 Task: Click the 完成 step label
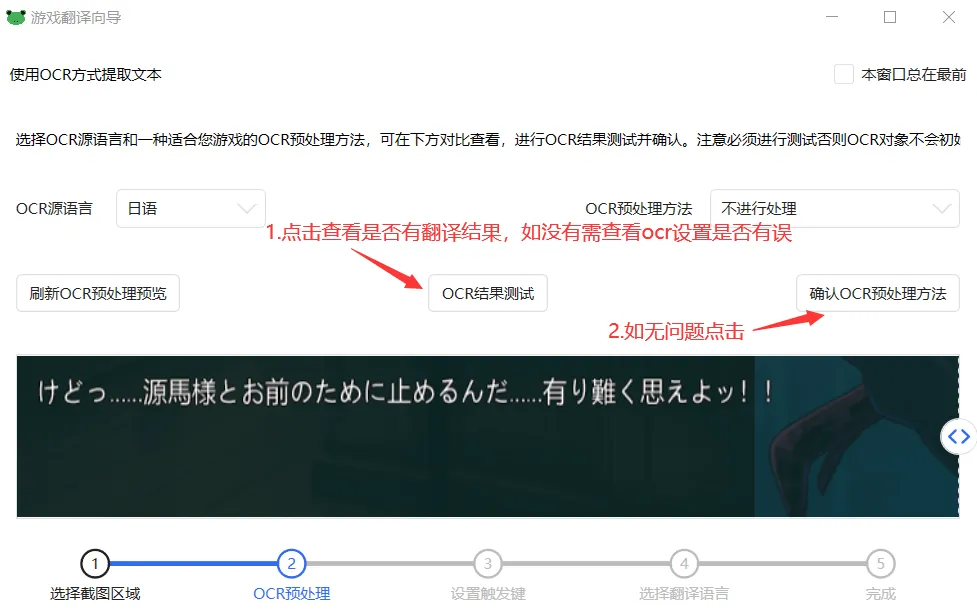(880, 593)
